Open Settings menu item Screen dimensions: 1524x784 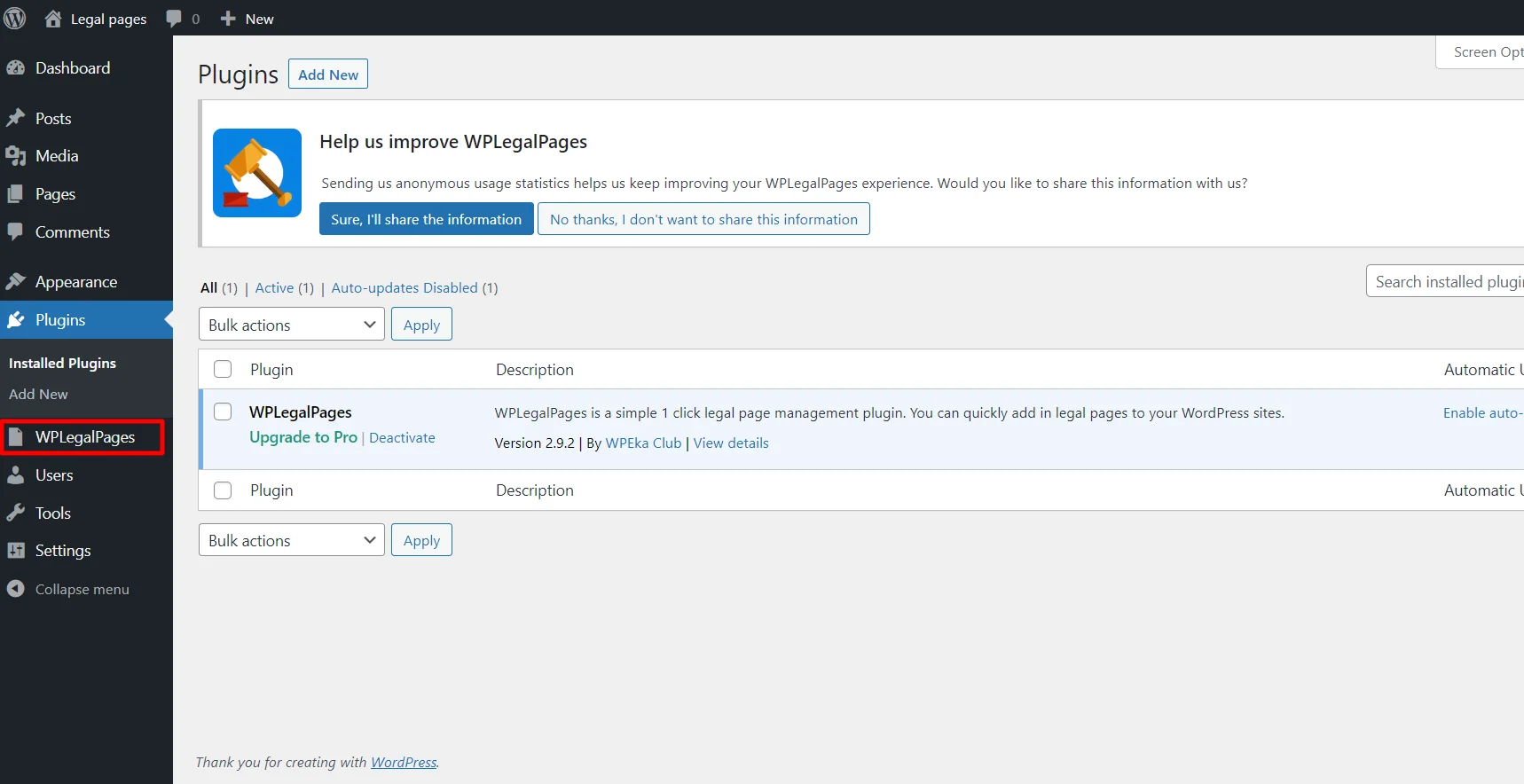pyautogui.click(x=63, y=551)
